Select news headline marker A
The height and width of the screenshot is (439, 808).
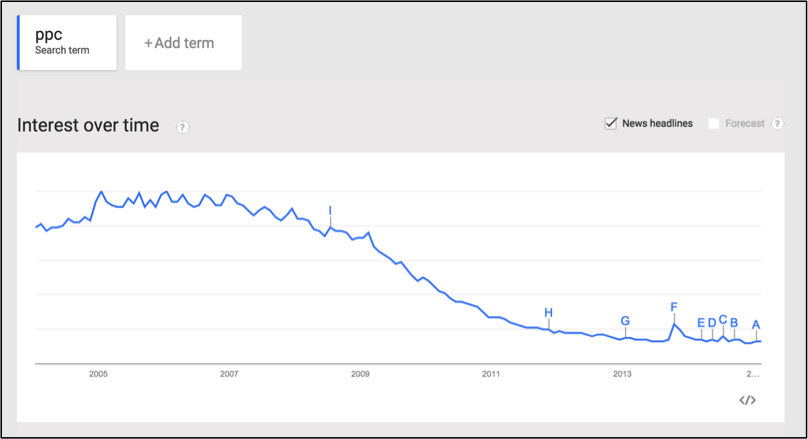pyautogui.click(x=756, y=325)
